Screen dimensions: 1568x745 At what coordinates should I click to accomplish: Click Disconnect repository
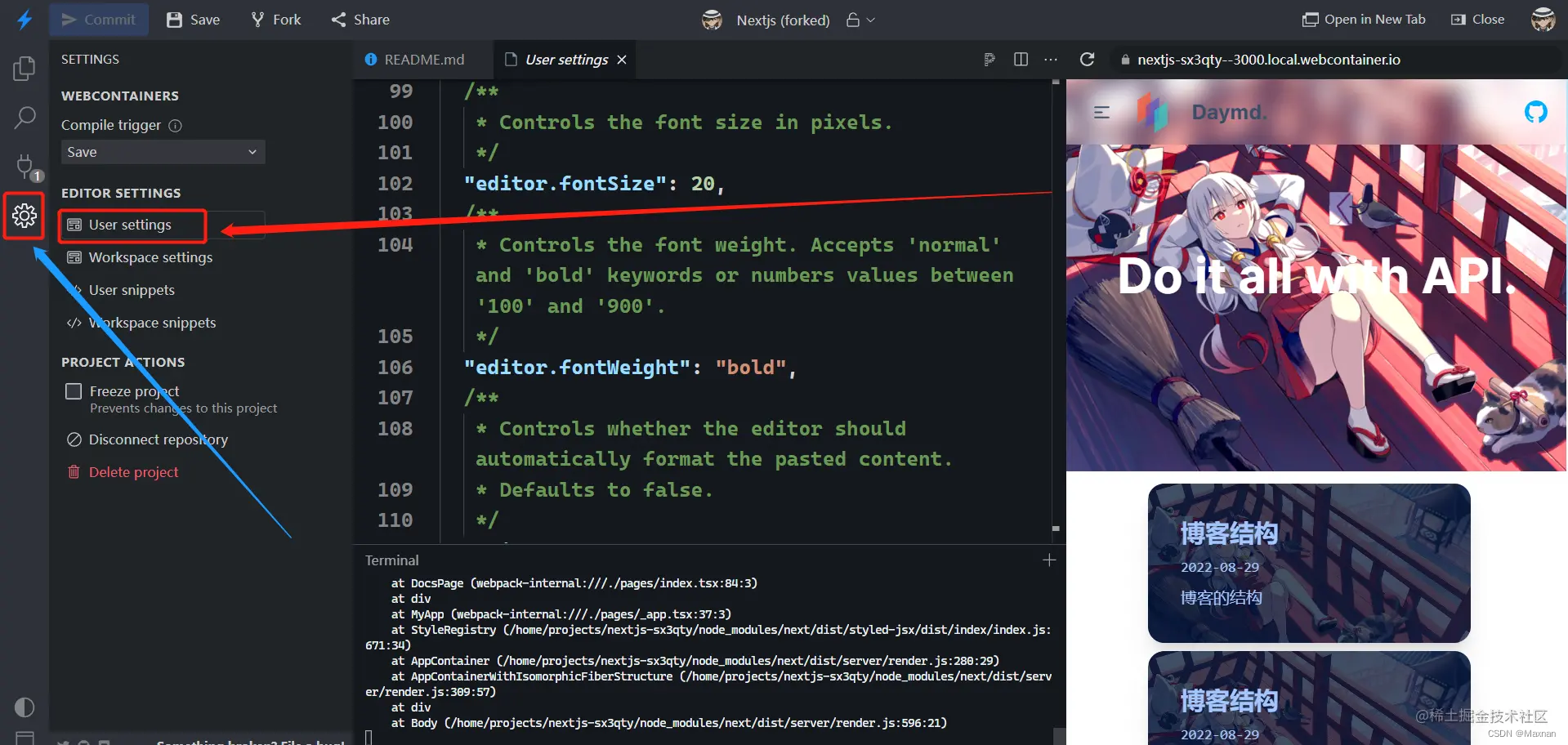pyautogui.click(x=147, y=439)
